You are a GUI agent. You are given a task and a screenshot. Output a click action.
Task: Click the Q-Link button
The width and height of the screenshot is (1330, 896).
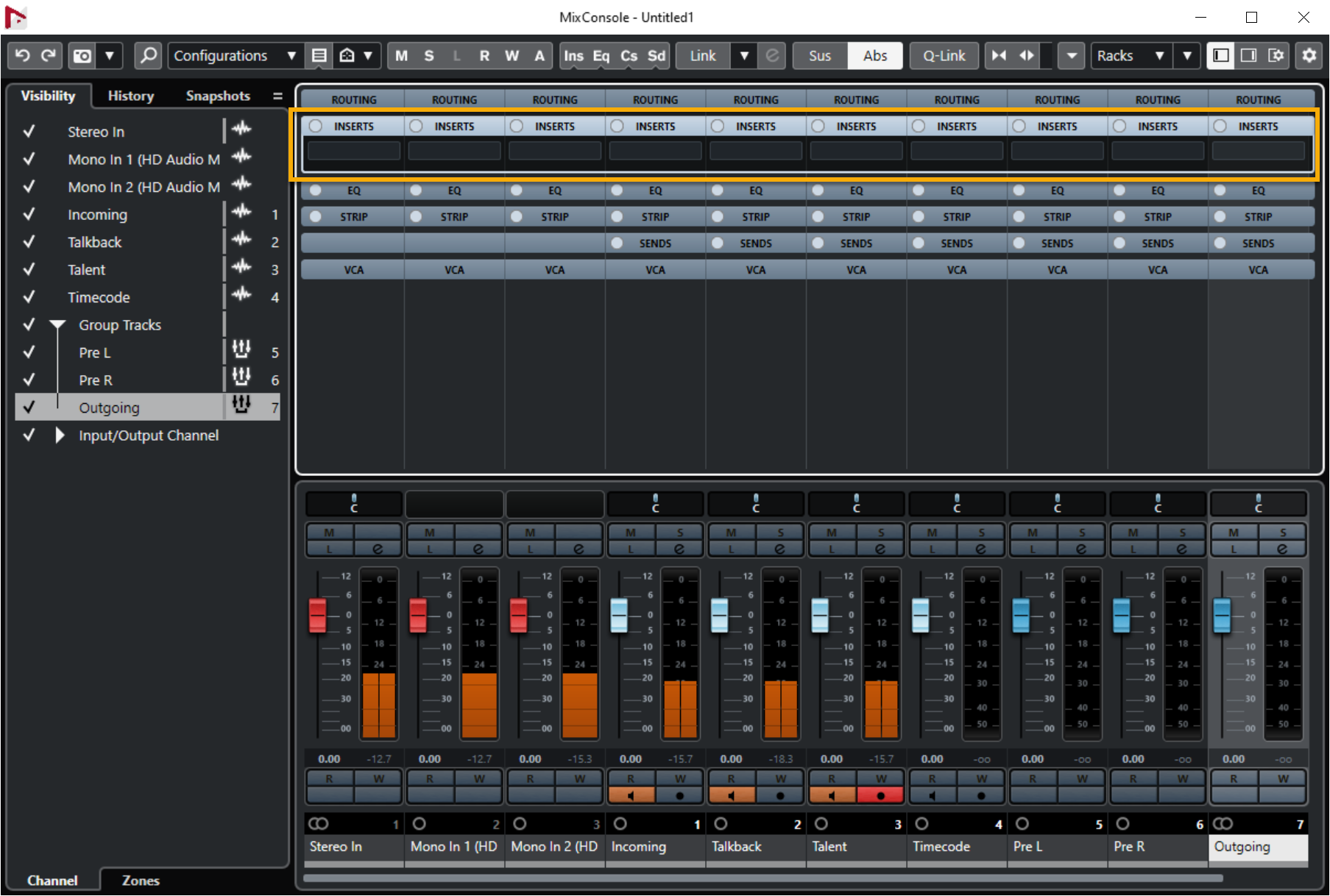pyautogui.click(x=944, y=56)
